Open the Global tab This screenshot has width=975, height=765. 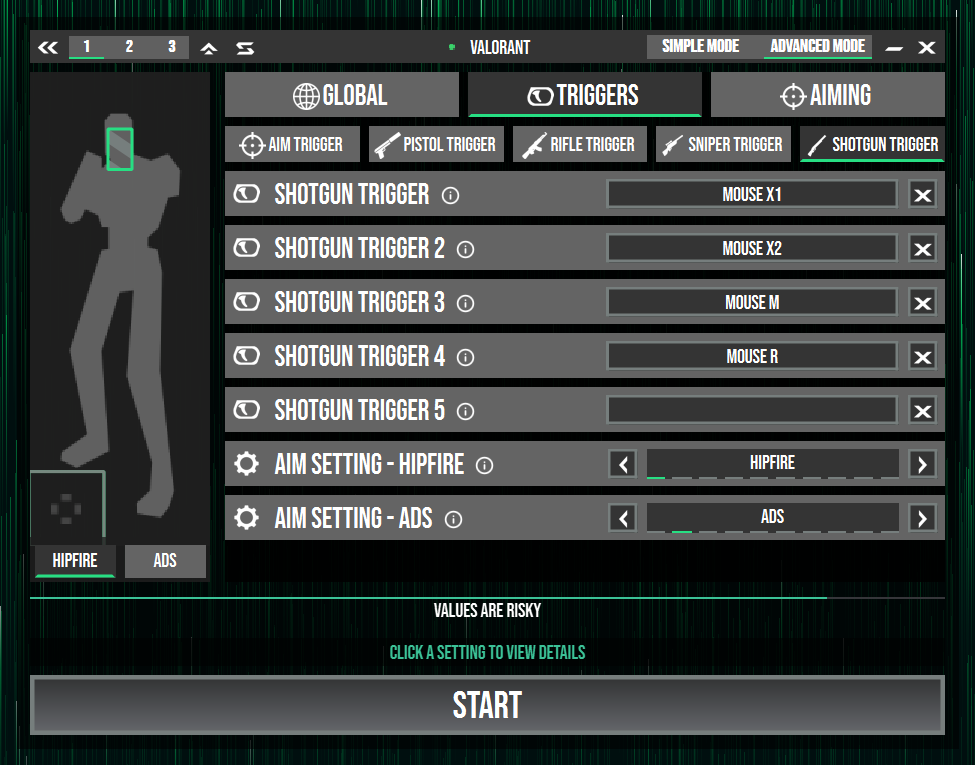pos(341,95)
